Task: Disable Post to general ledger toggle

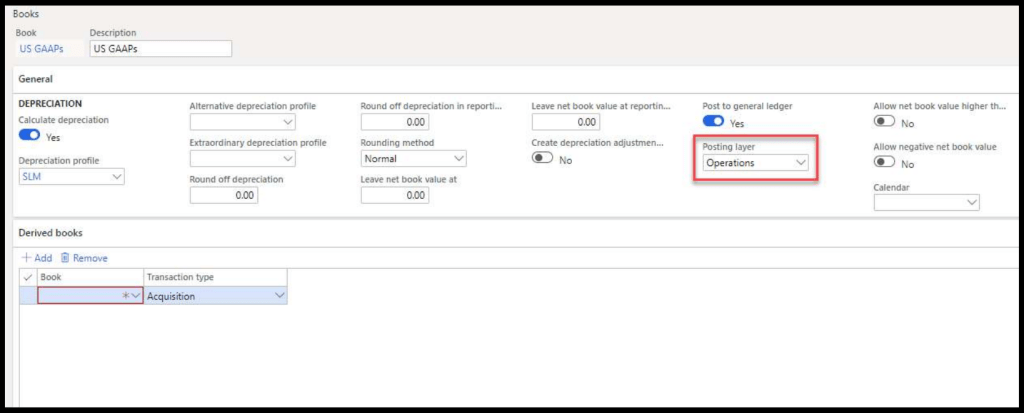Action: tap(713, 121)
